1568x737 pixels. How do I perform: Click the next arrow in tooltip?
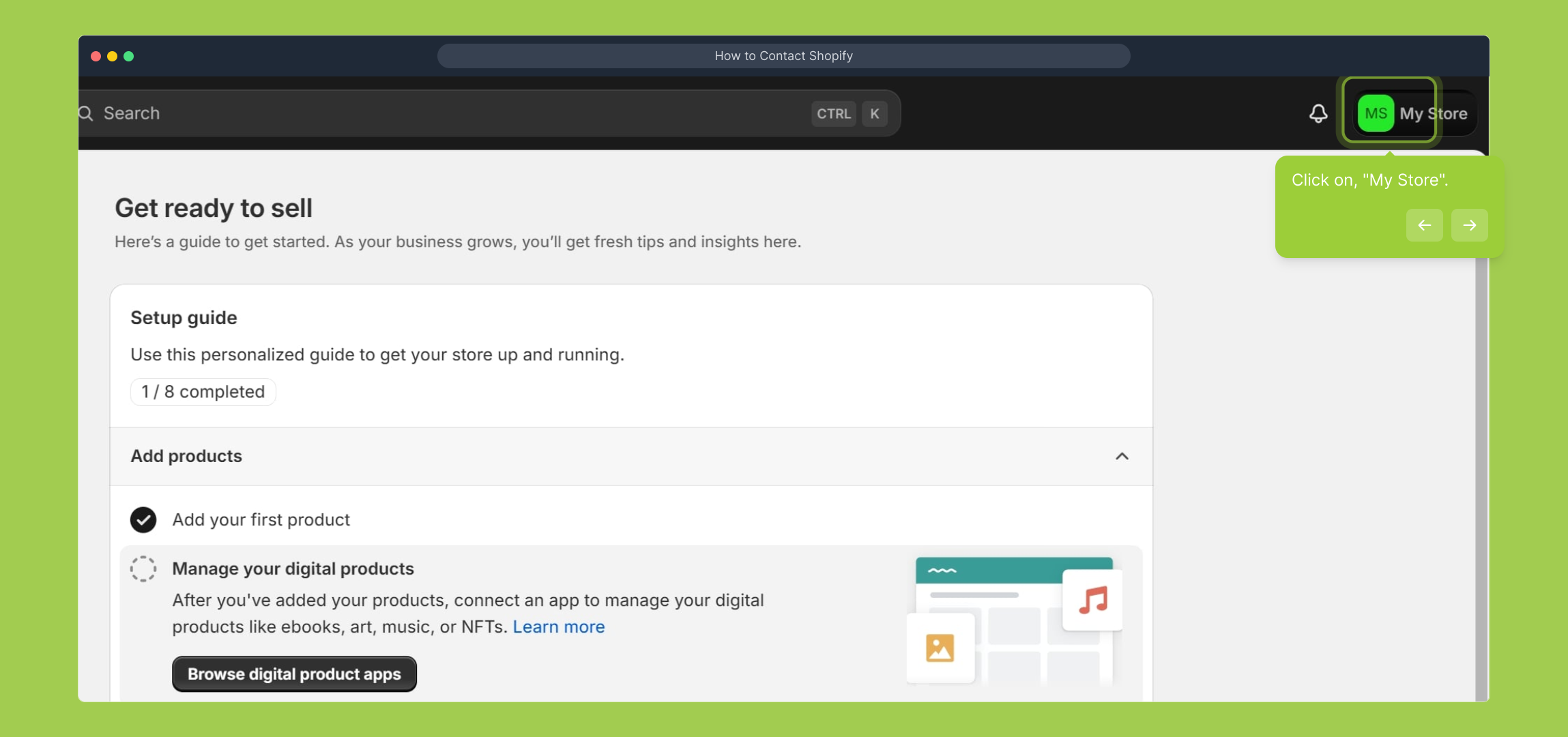tap(1469, 225)
